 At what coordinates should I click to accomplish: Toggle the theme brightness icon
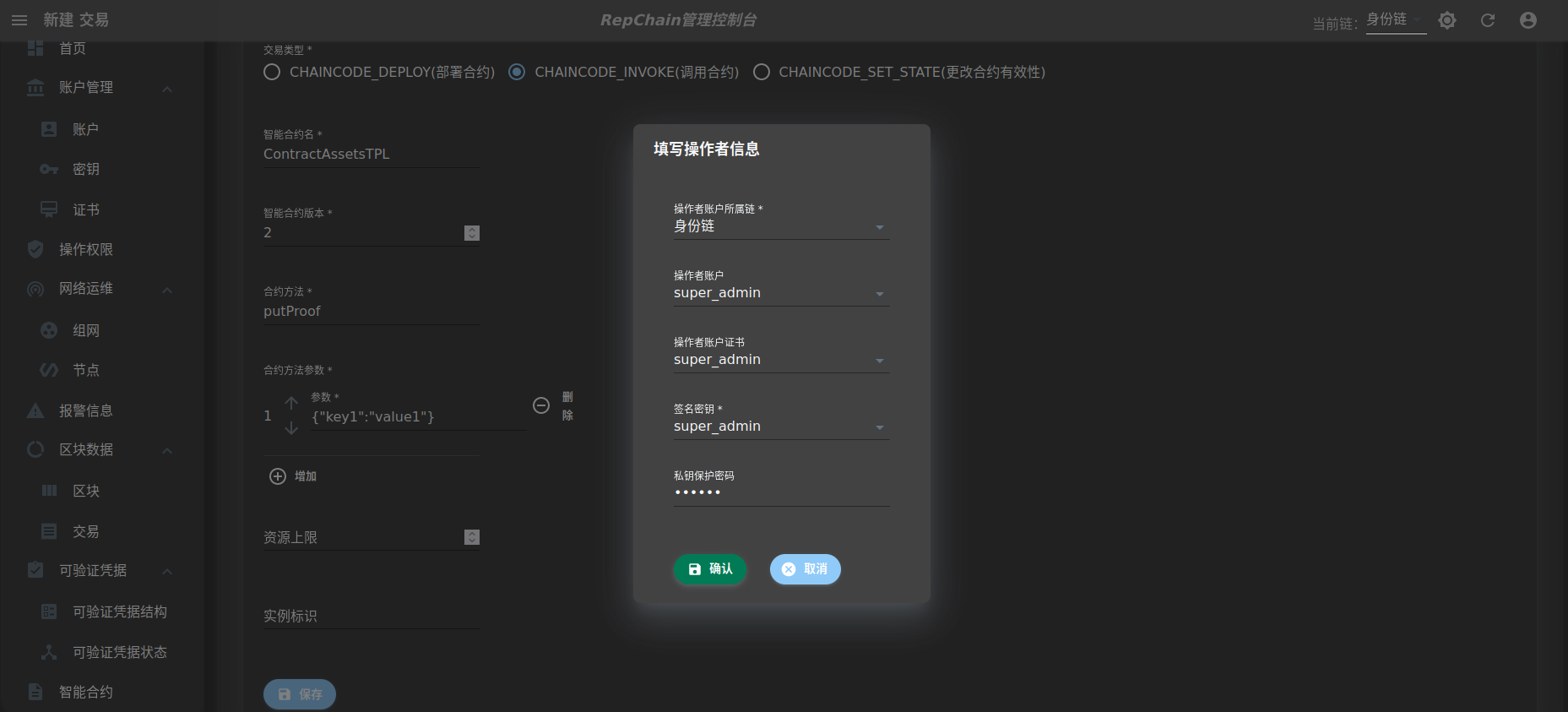1447,20
